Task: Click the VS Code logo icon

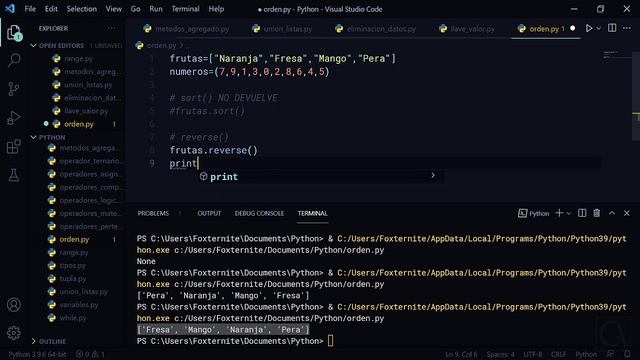Action: (x=10, y=9)
